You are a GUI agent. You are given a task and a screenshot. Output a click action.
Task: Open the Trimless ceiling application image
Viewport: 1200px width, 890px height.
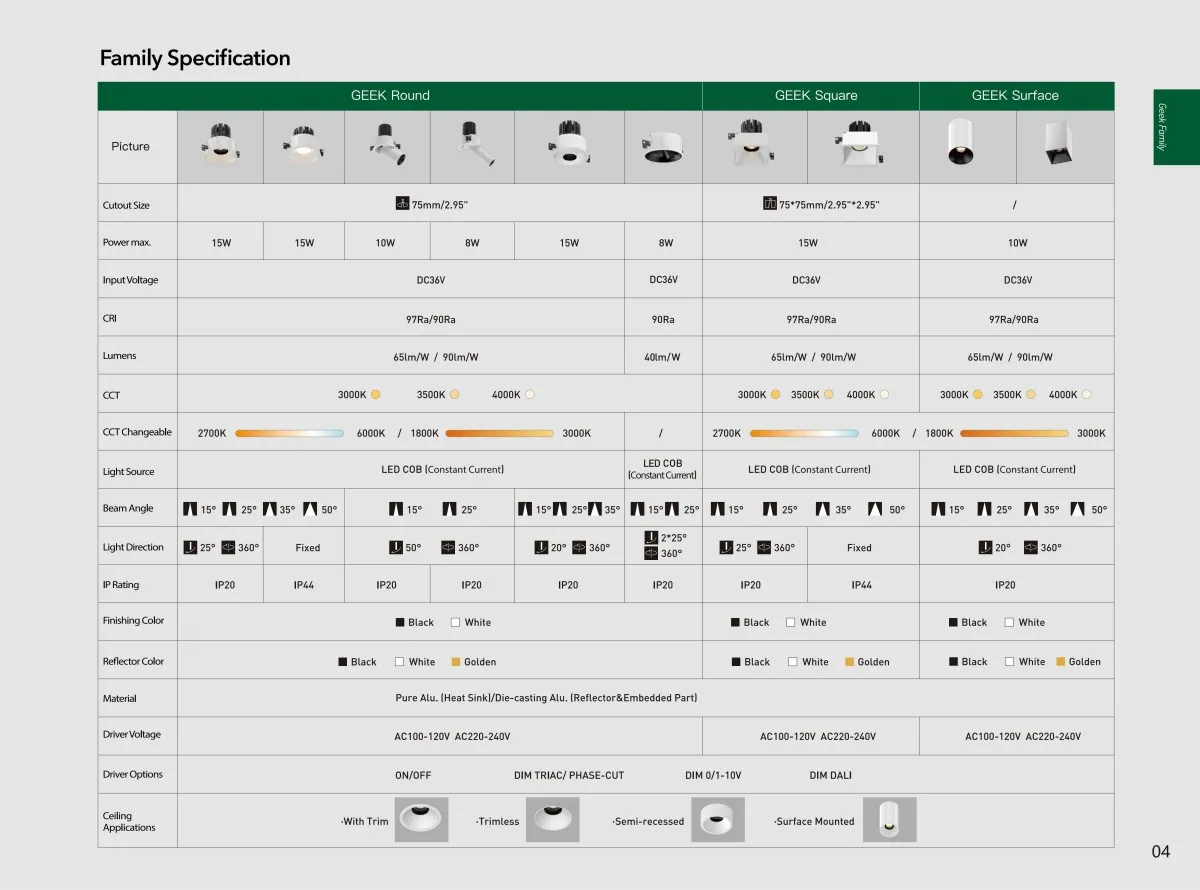(x=551, y=820)
